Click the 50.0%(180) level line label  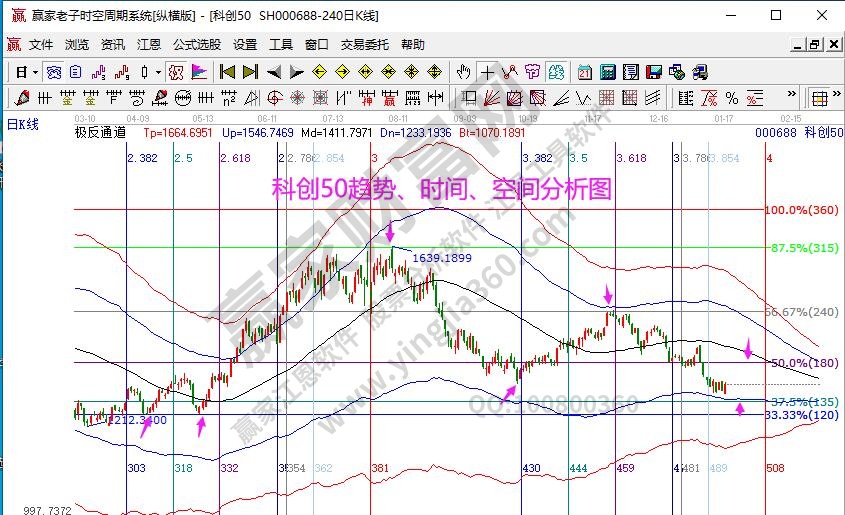(x=800, y=362)
